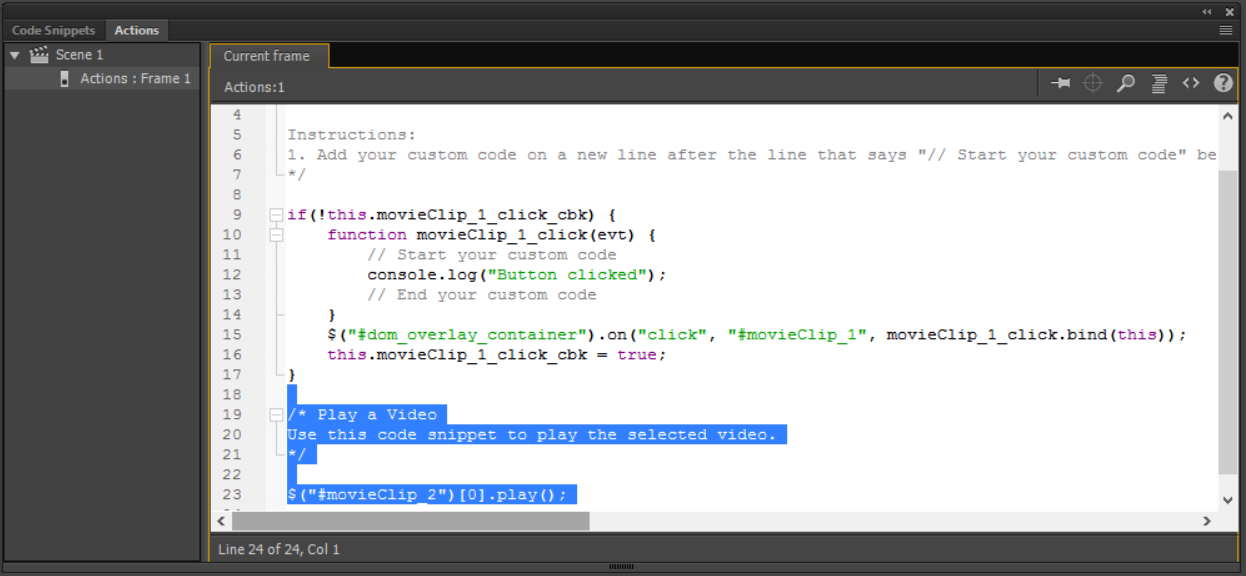Viewport: 1246px width, 576px height.
Task: Insert a target path using crosshair icon
Action: [1092, 83]
